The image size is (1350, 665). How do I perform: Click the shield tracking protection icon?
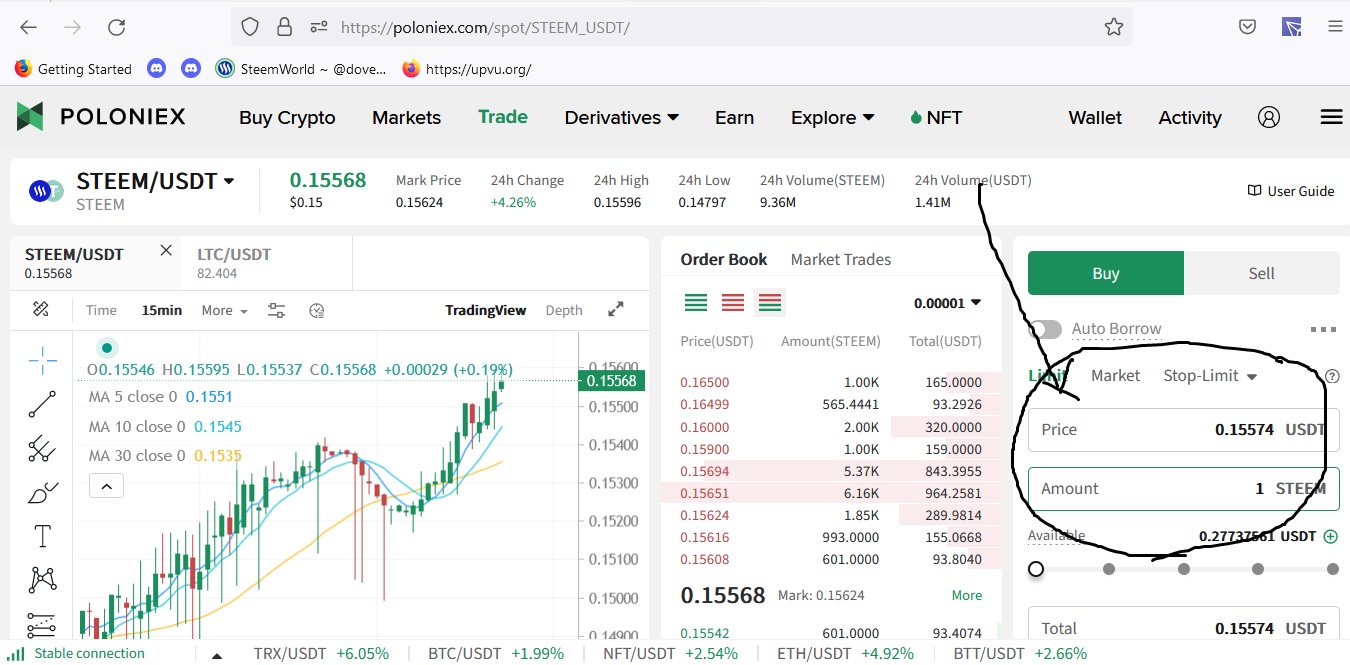tap(250, 27)
